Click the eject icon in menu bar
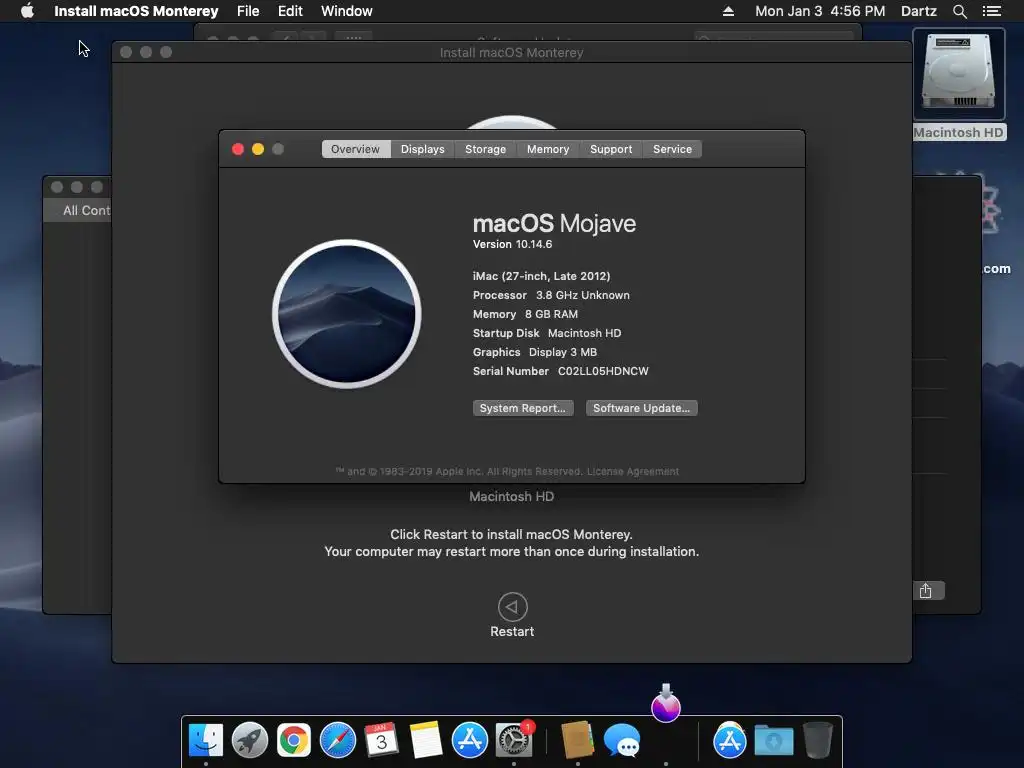Viewport: 1024px width, 768px height. pyautogui.click(x=728, y=11)
